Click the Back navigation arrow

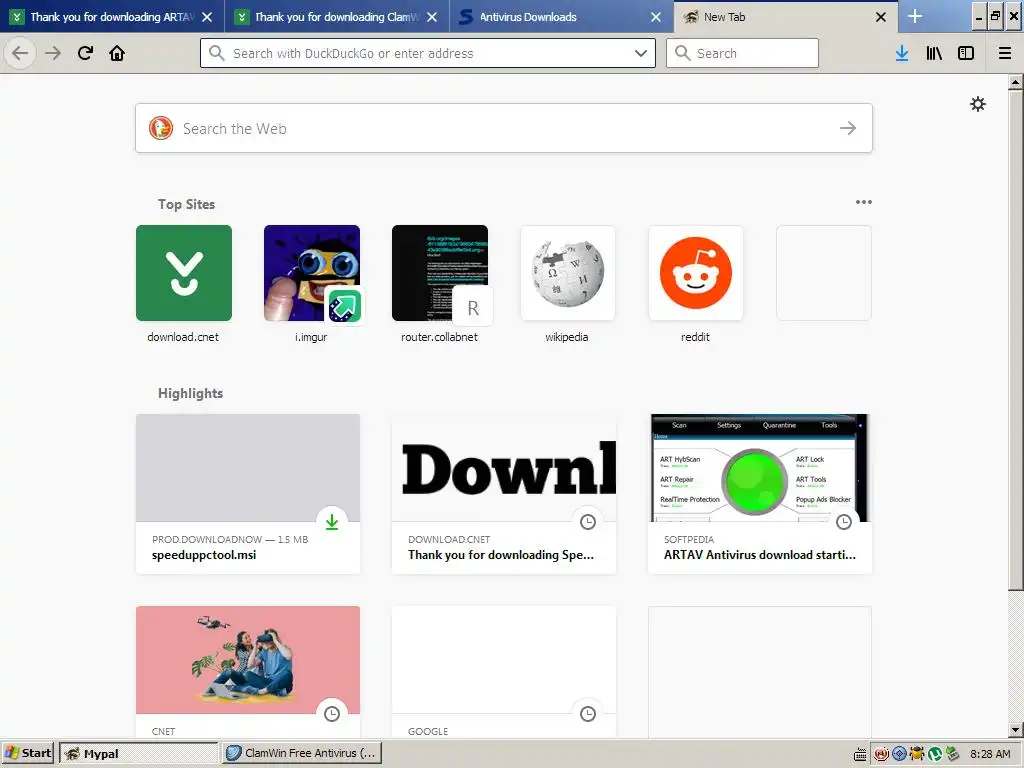20,53
